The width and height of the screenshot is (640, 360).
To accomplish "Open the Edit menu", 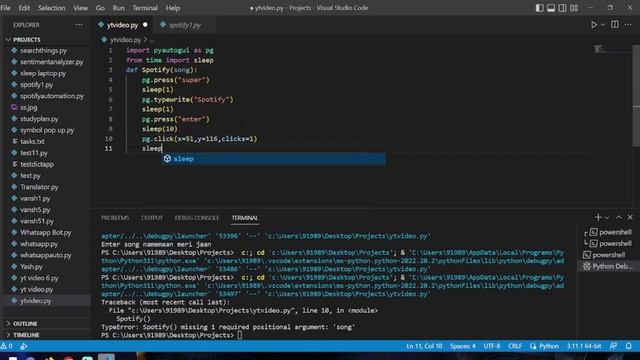I will point(24,8).
